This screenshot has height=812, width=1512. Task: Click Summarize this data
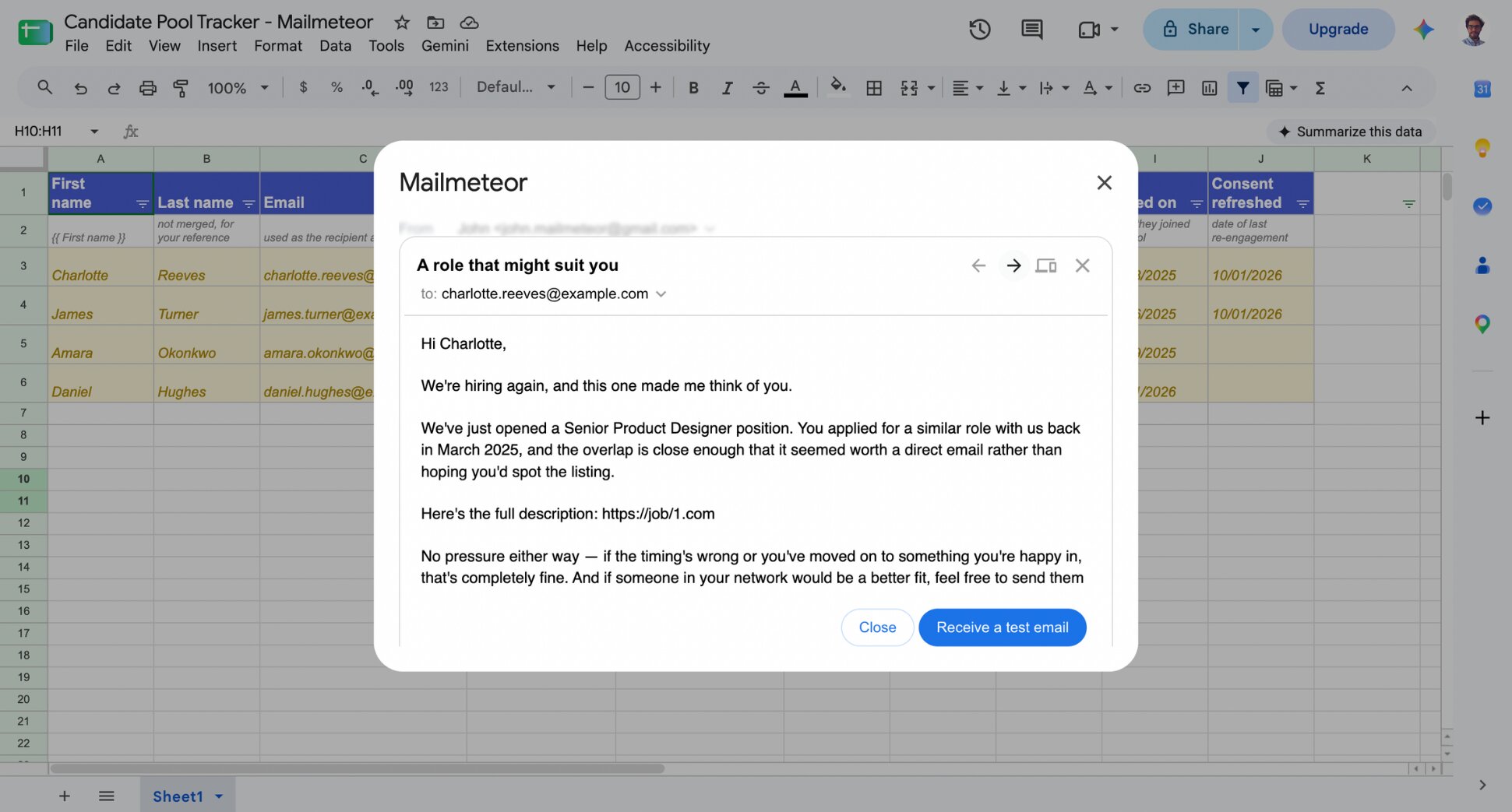pos(1350,132)
